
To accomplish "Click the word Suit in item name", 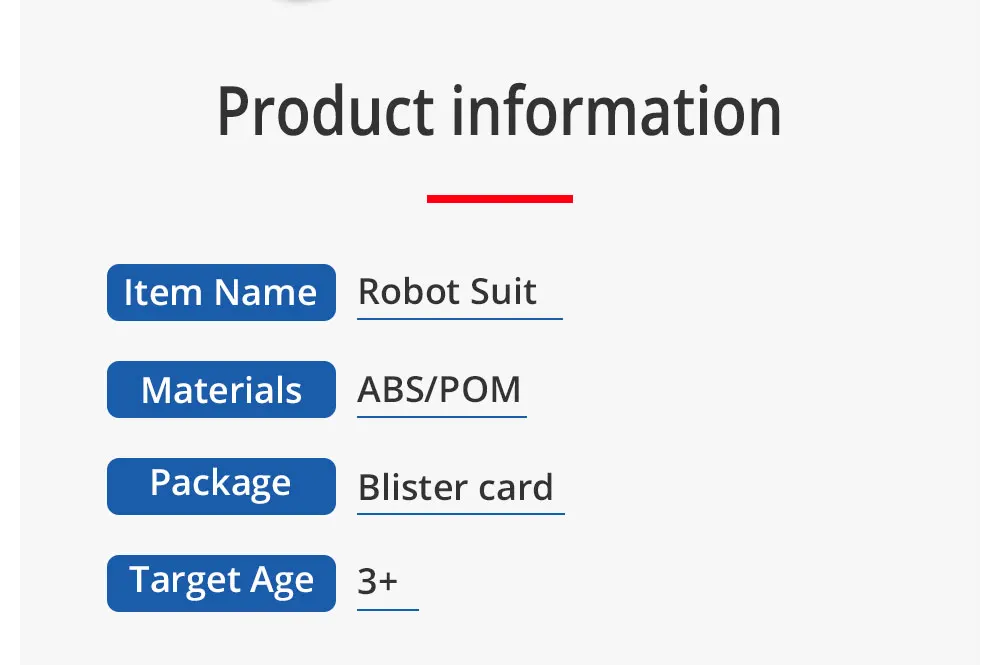I will click(503, 292).
